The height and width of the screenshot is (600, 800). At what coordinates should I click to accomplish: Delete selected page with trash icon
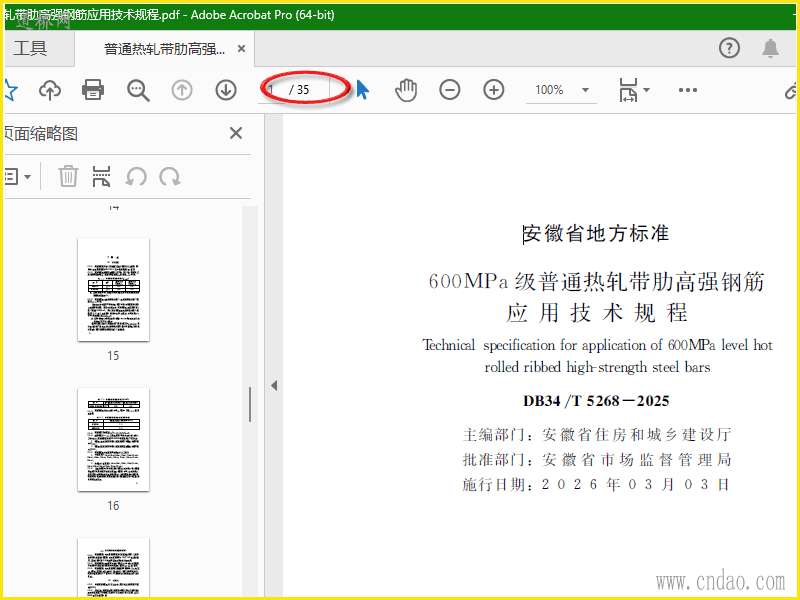[x=68, y=177]
